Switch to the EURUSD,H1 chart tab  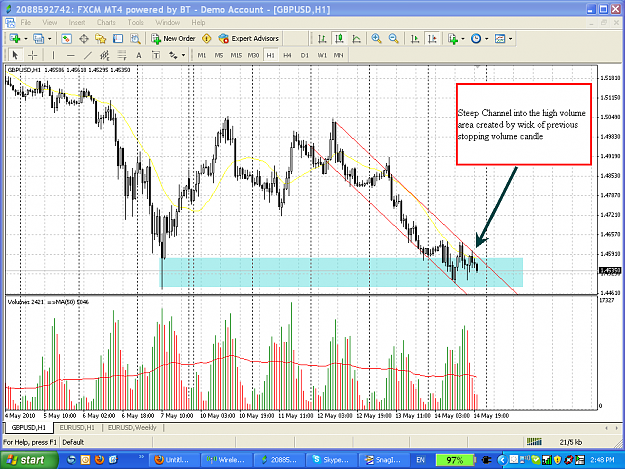pos(77,428)
